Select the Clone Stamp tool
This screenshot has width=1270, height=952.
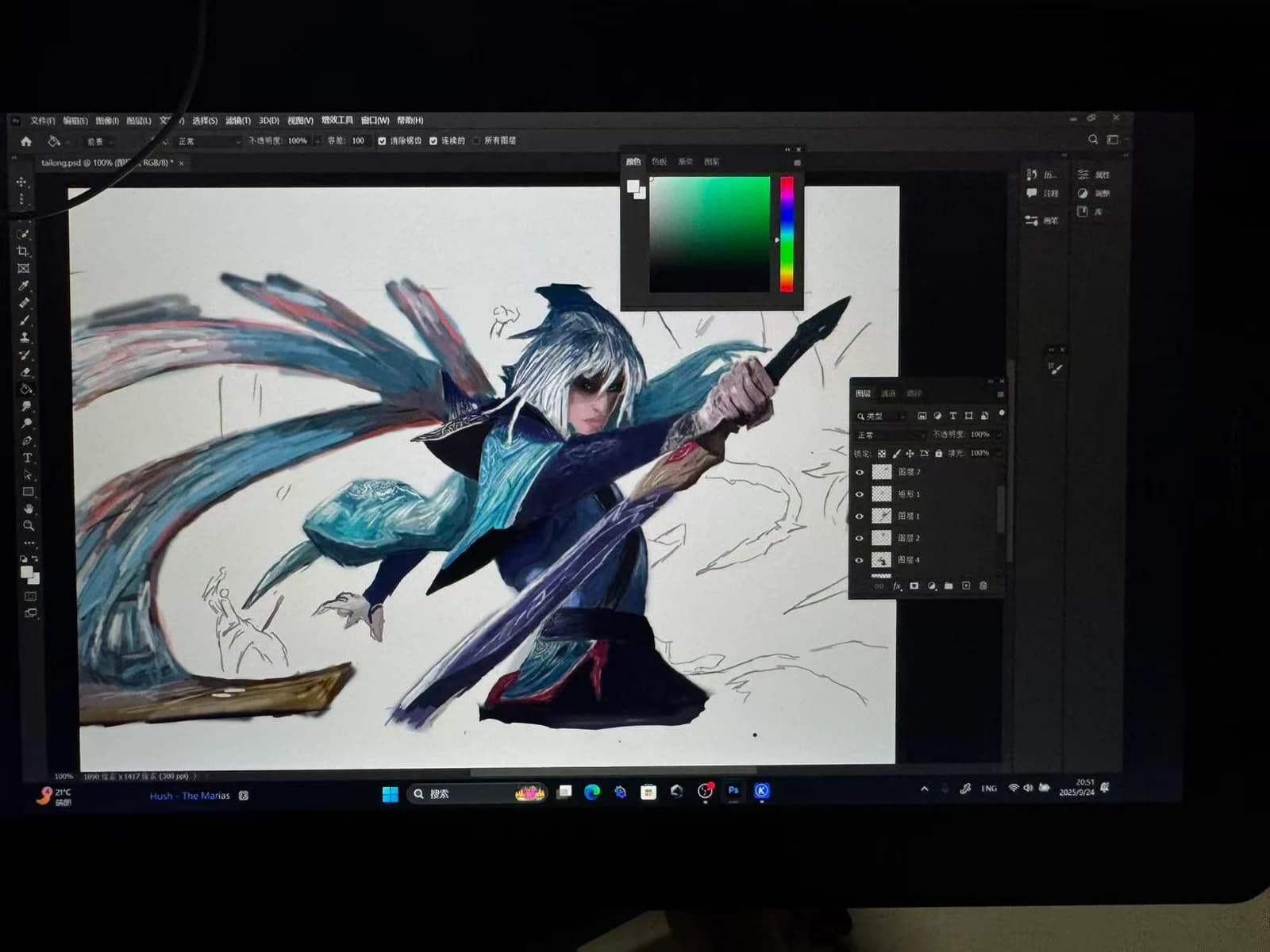point(25,337)
